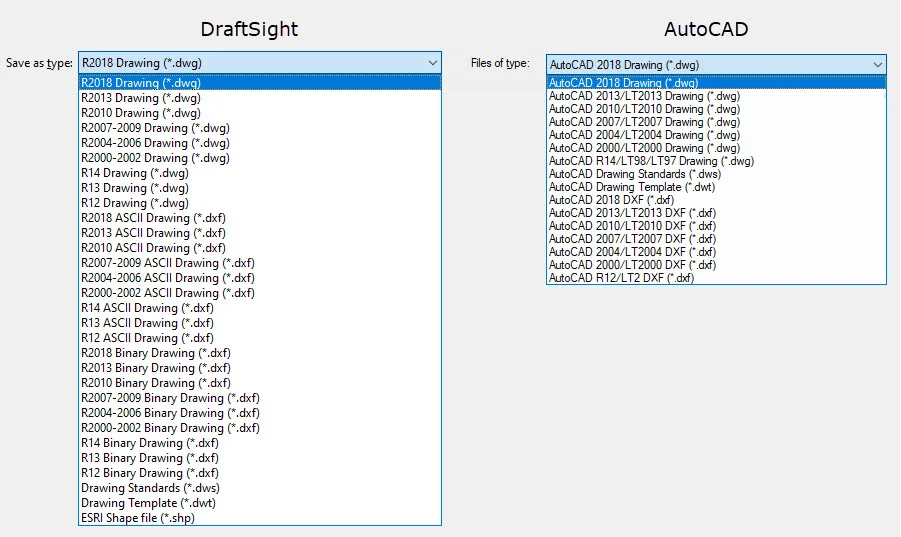
Task: Select AutoCAD Drawing Template (*.dwt)
Action: tap(632, 187)
